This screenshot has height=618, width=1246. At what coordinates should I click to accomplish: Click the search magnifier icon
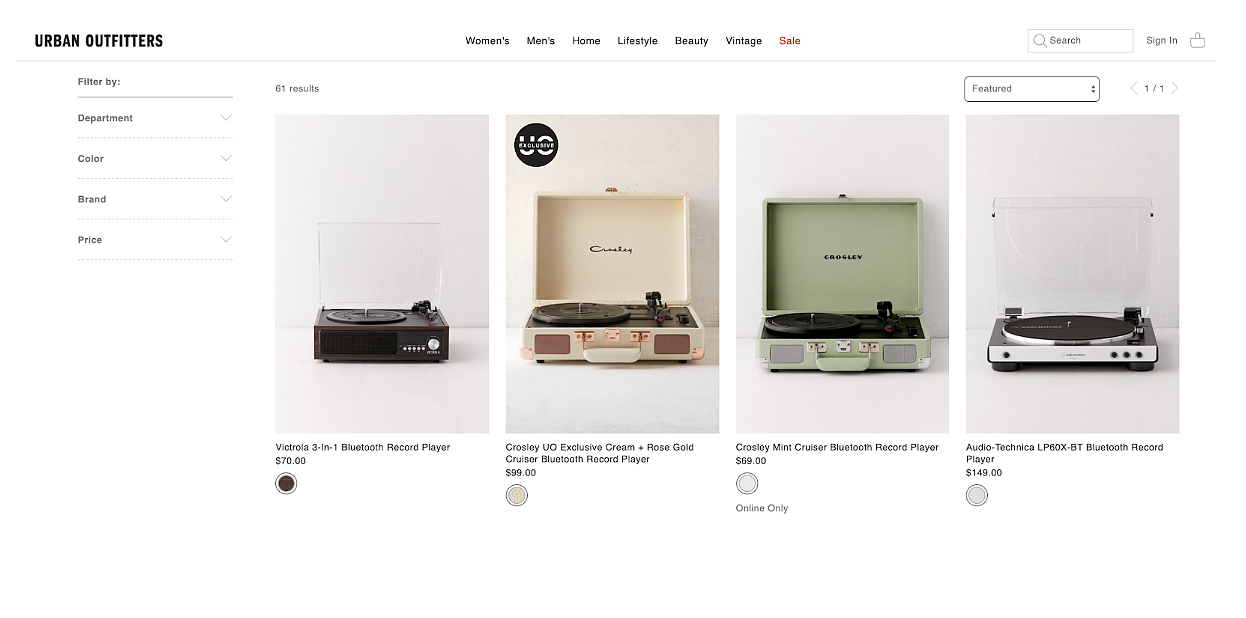coord(1040,41)
